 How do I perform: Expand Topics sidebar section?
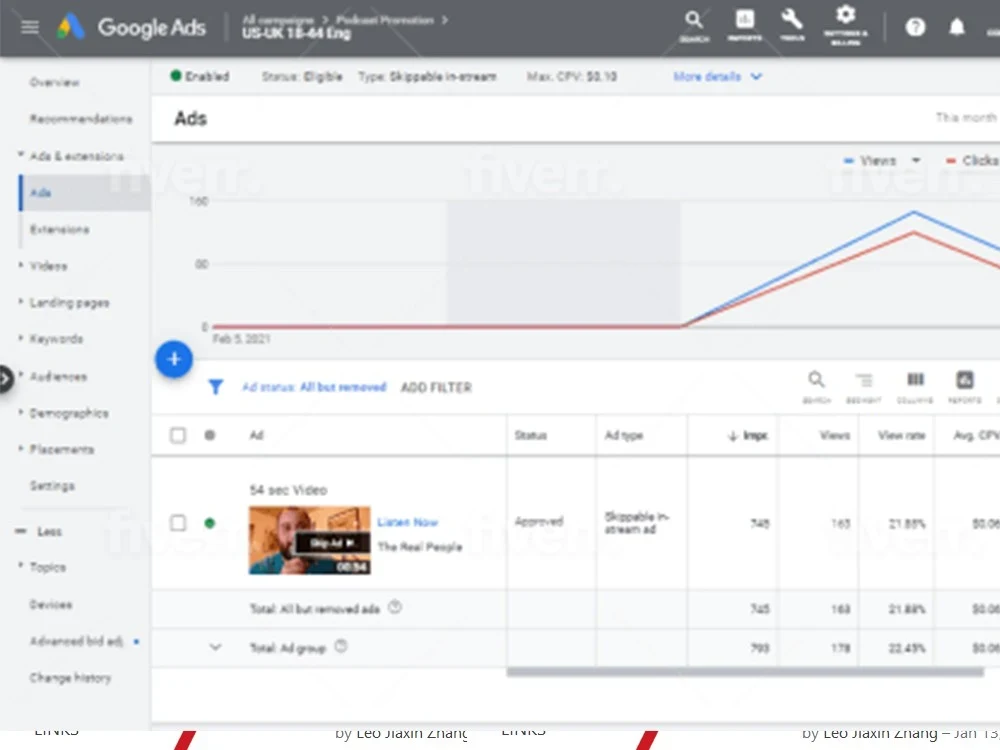(20, 566)
